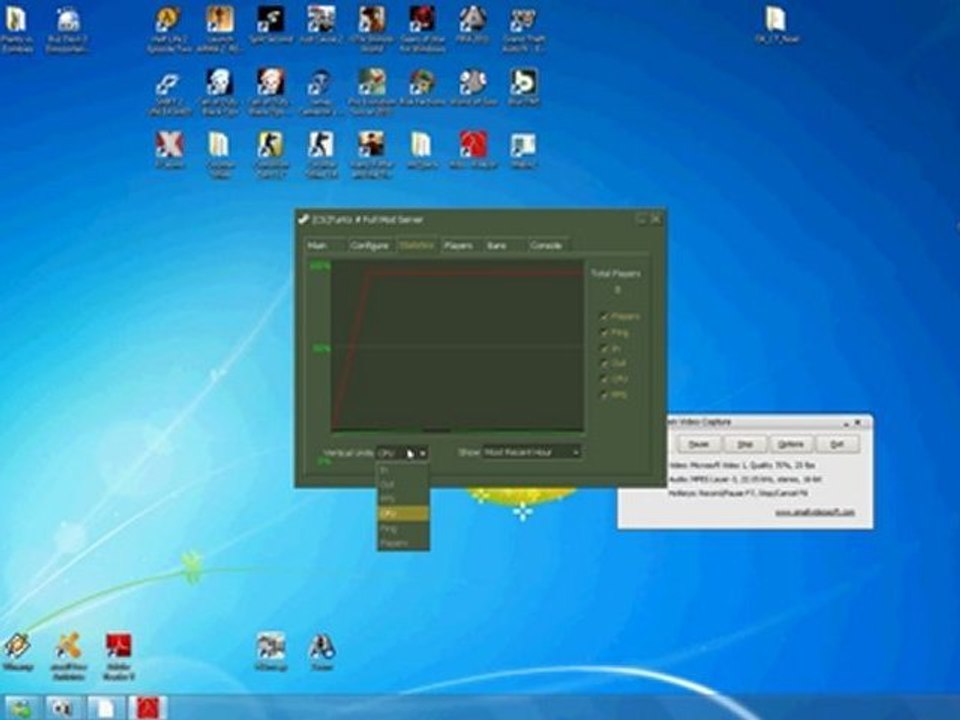This screenshot has width=960, height=720.
Task: Open the Grand Theft Auto IV shortcut
Action: (523, 28)
